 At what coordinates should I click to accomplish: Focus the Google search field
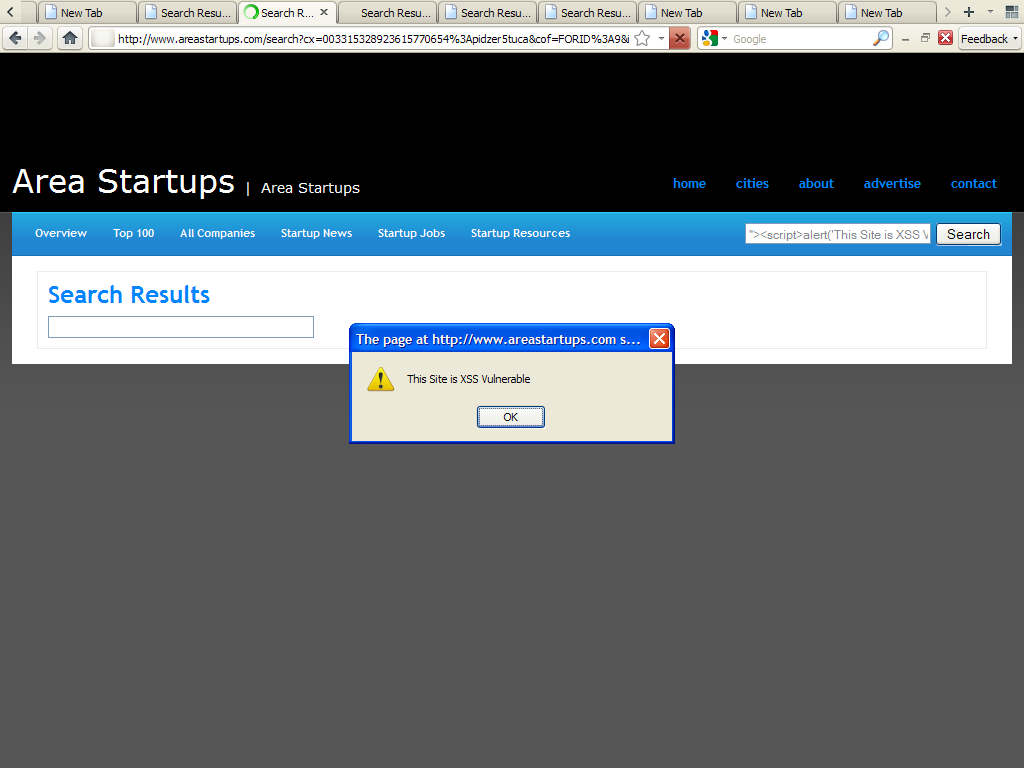point(801,39)
